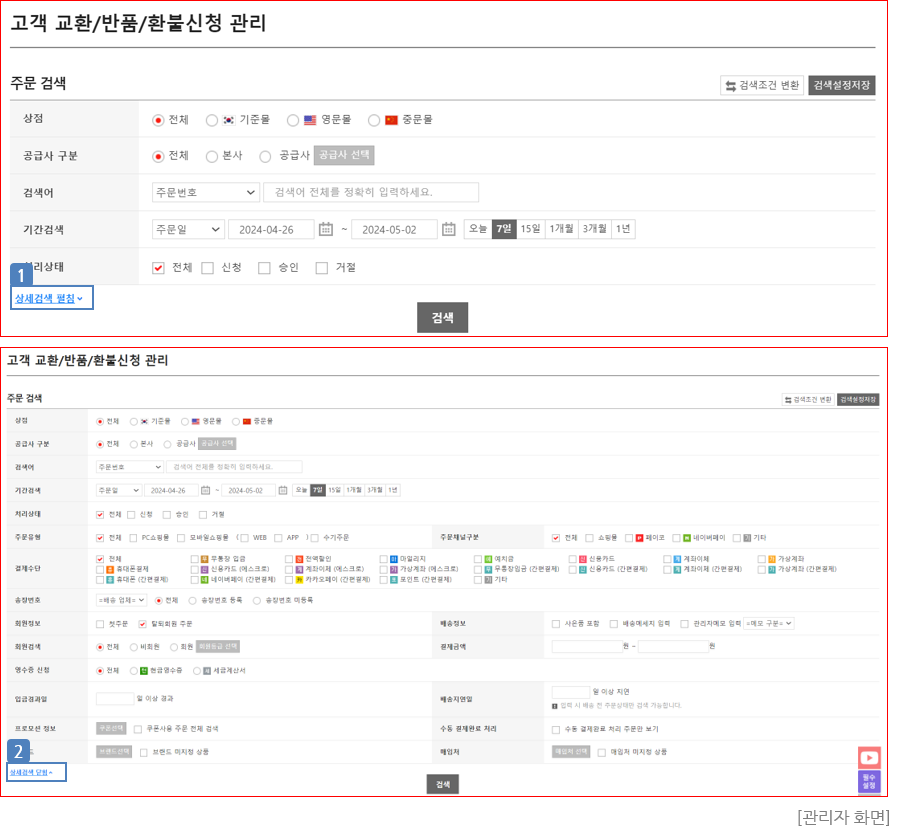Viewport: 906px width, 837px height.
Task: Click the 입금경과일 days input field
Action: coord(114,699)
